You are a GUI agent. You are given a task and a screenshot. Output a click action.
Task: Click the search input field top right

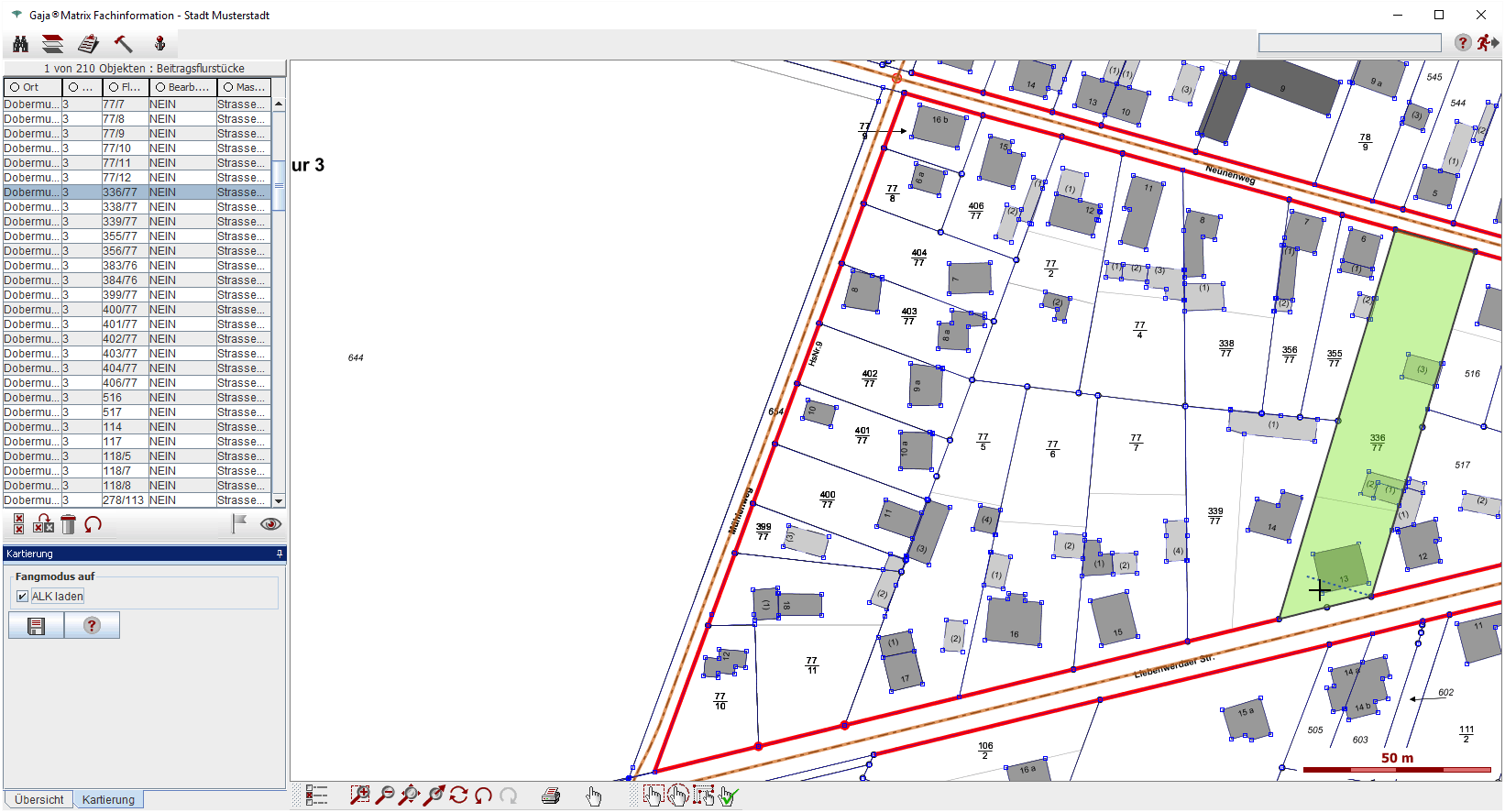[1349, 43]
